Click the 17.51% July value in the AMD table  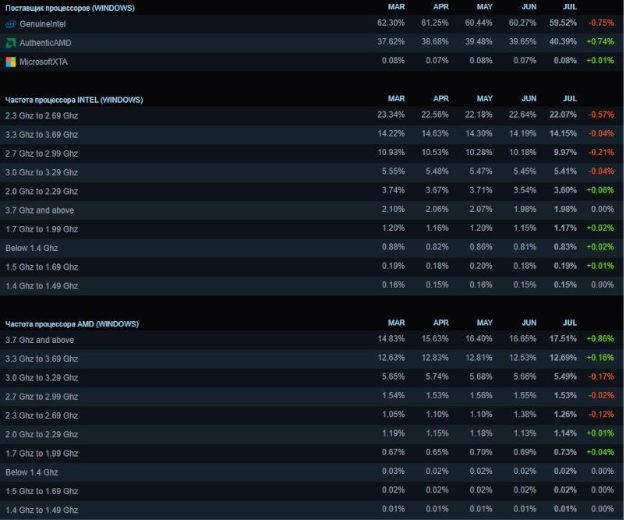pos(564,341)
